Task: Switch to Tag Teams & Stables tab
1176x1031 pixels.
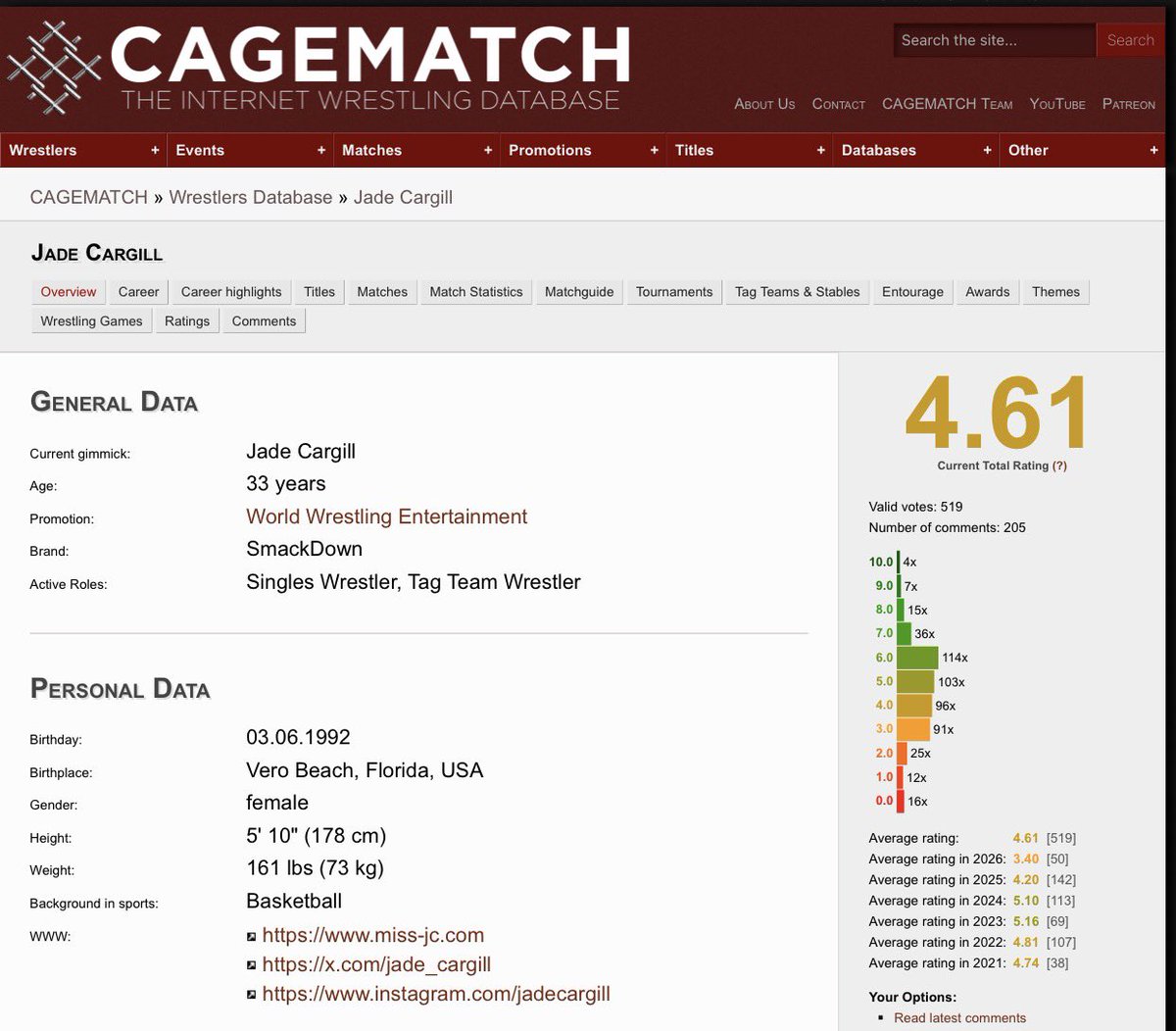Action: [x=797, y=292]
